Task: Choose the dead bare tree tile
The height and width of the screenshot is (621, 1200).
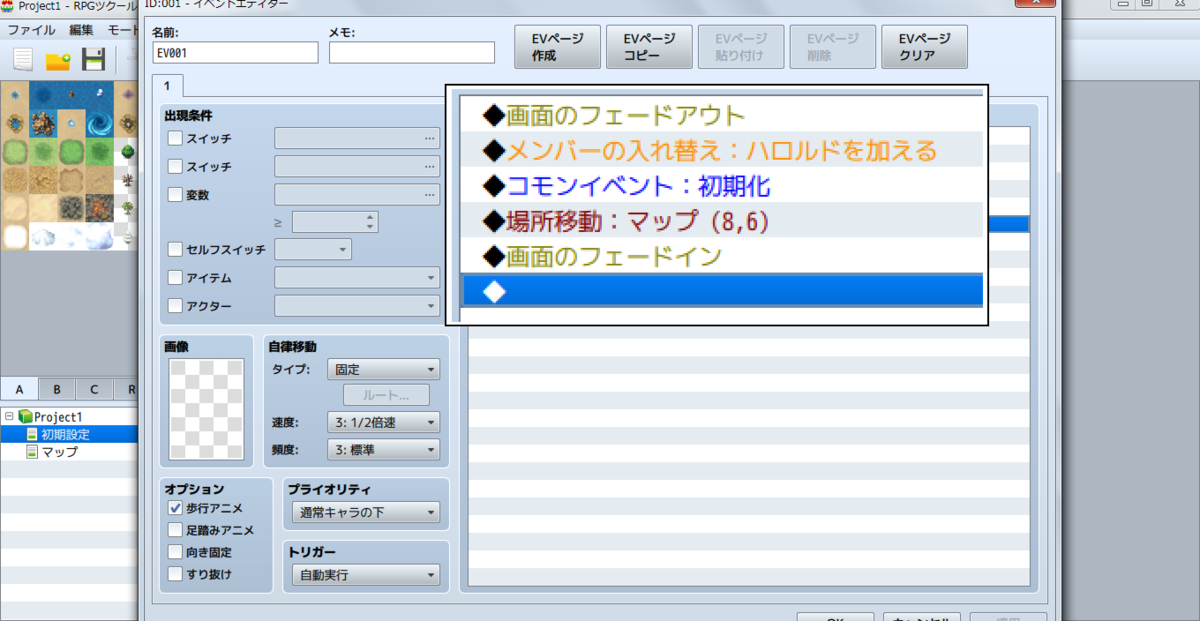Action: coord(128,180)
